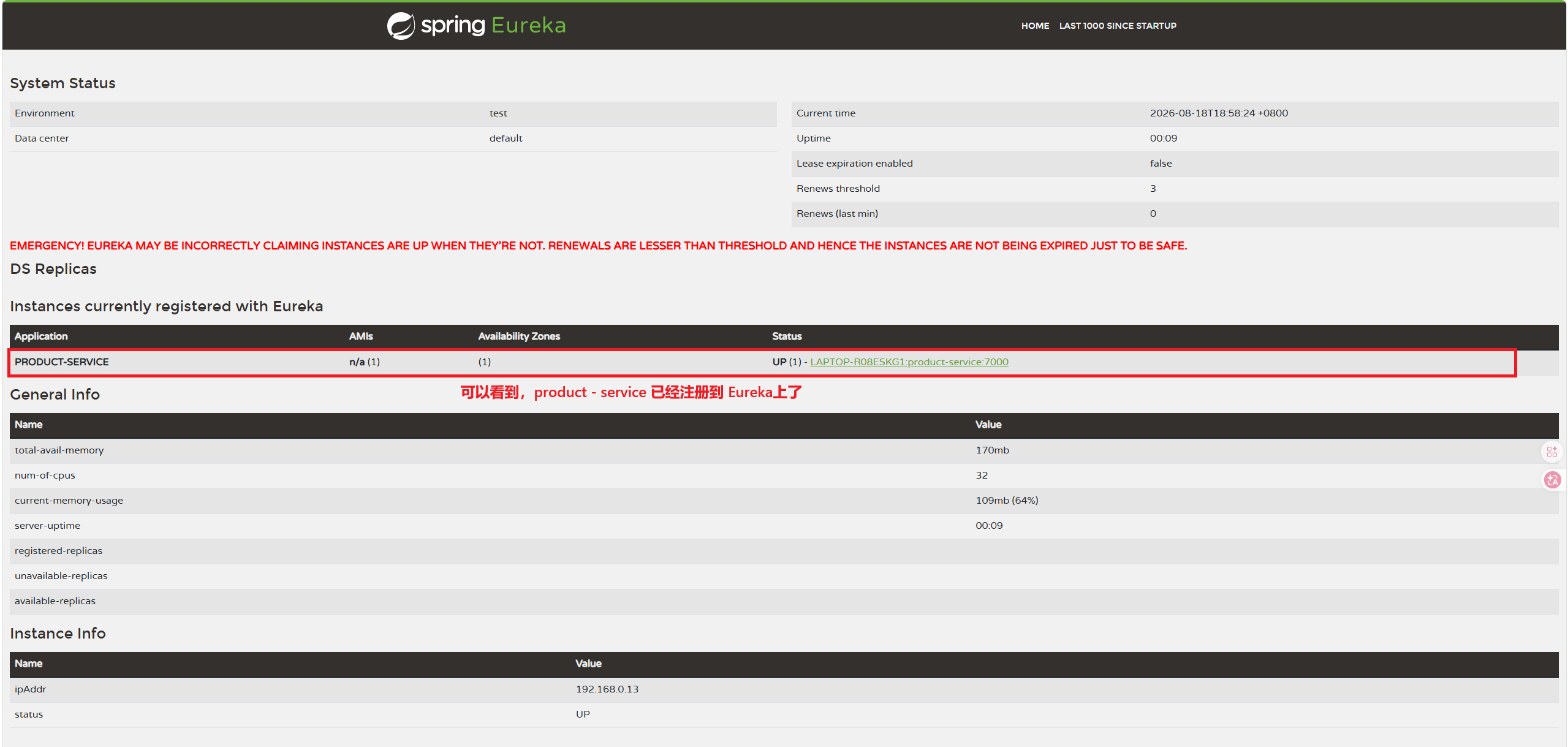Click the 'Instances currently registered with Eureka' heading

167,306
